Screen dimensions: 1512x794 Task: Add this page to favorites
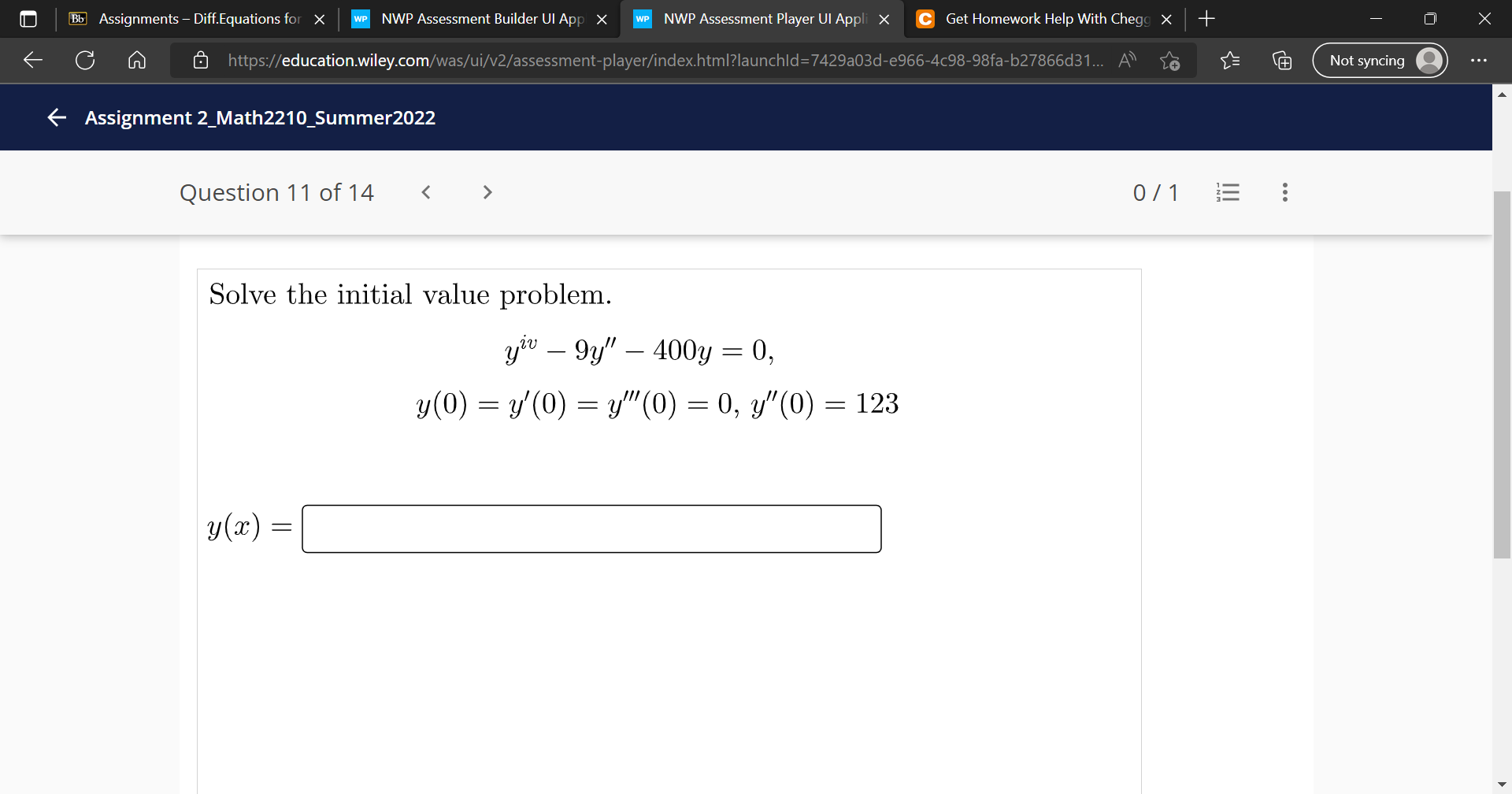click(1170, 60)
